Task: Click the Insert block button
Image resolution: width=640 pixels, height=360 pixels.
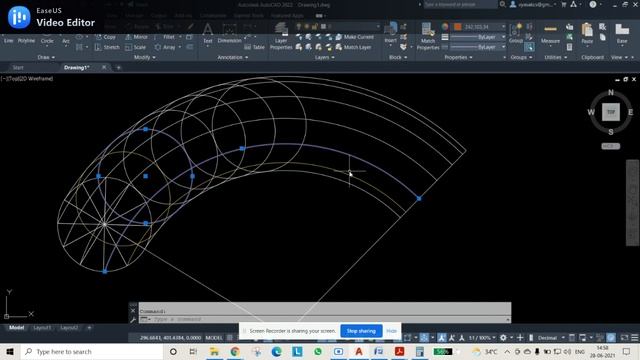Action: pos(391,33)
